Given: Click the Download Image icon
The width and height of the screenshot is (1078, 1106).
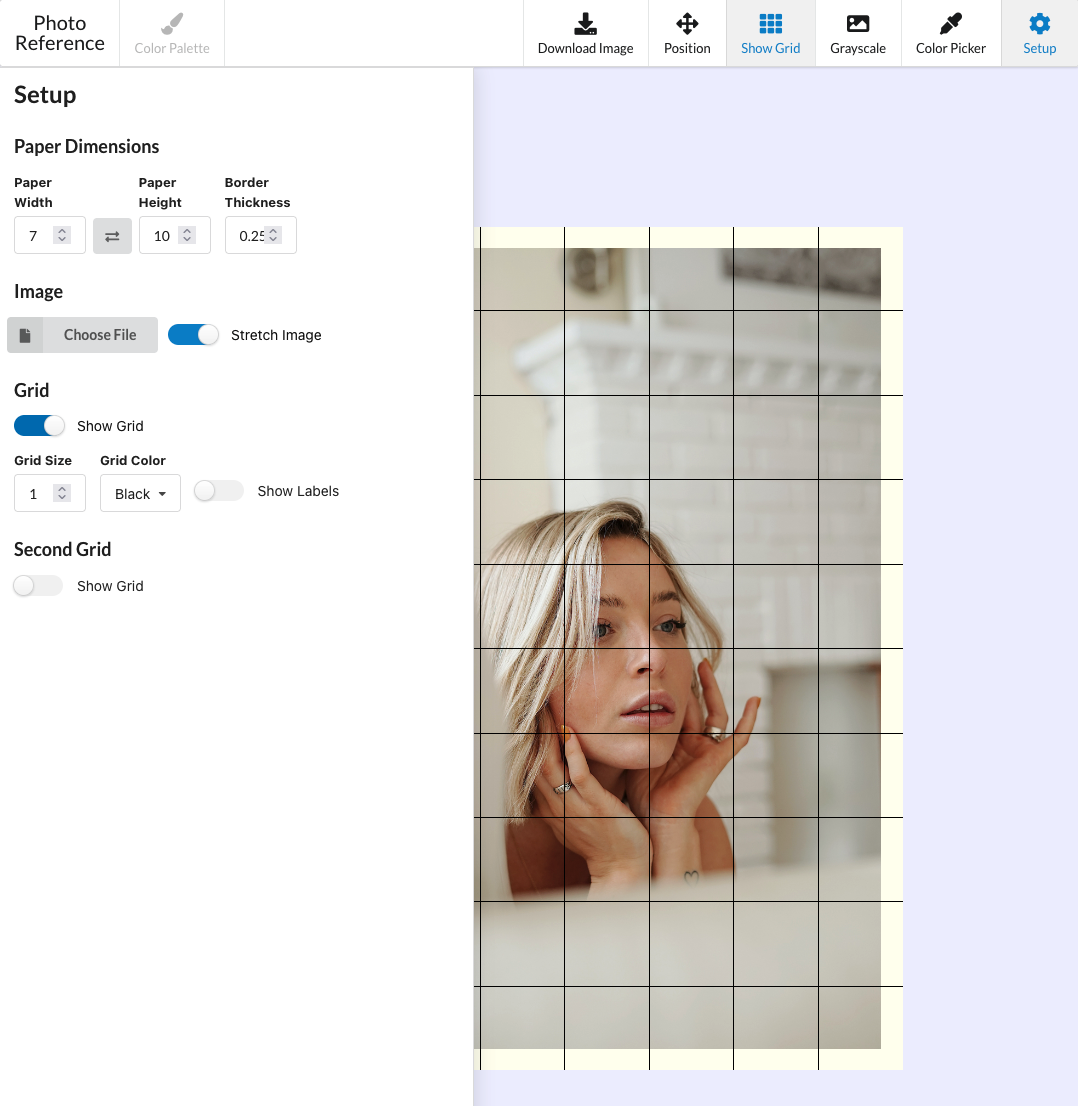Looking at the screenshot, I should (586, 24).
